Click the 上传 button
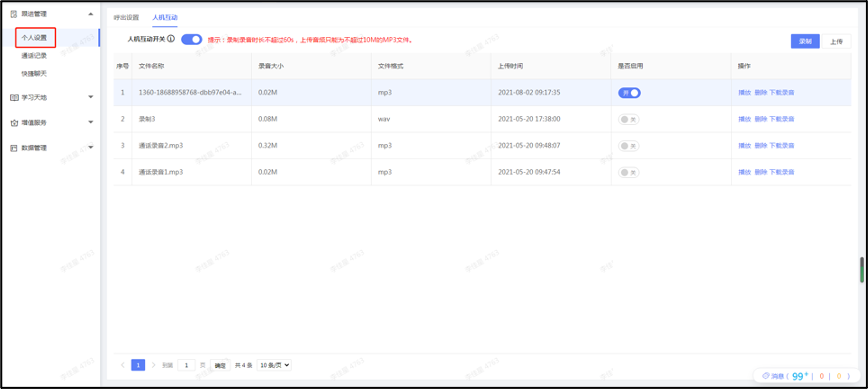Image resolution: width=868 pixels, height=389 pixels. (836, 41)
